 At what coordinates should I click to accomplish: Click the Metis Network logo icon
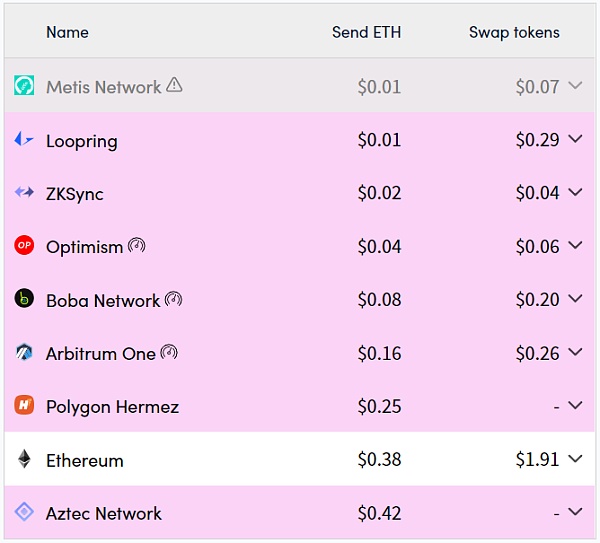coord(24,86)
